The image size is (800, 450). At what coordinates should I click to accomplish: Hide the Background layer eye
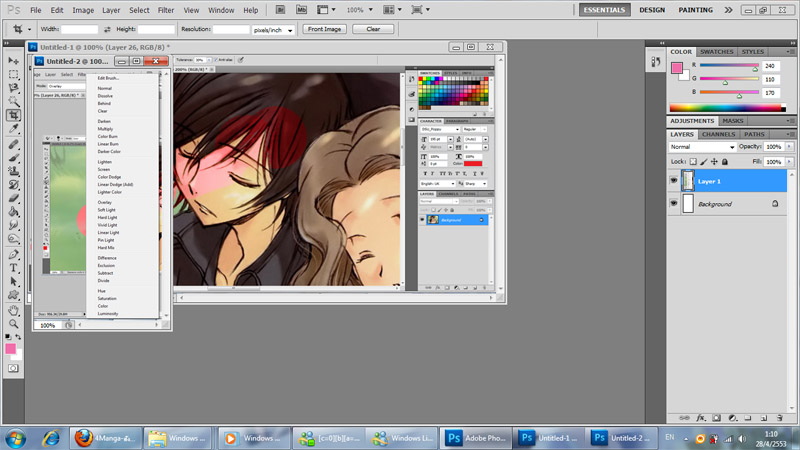click(673, 203)
